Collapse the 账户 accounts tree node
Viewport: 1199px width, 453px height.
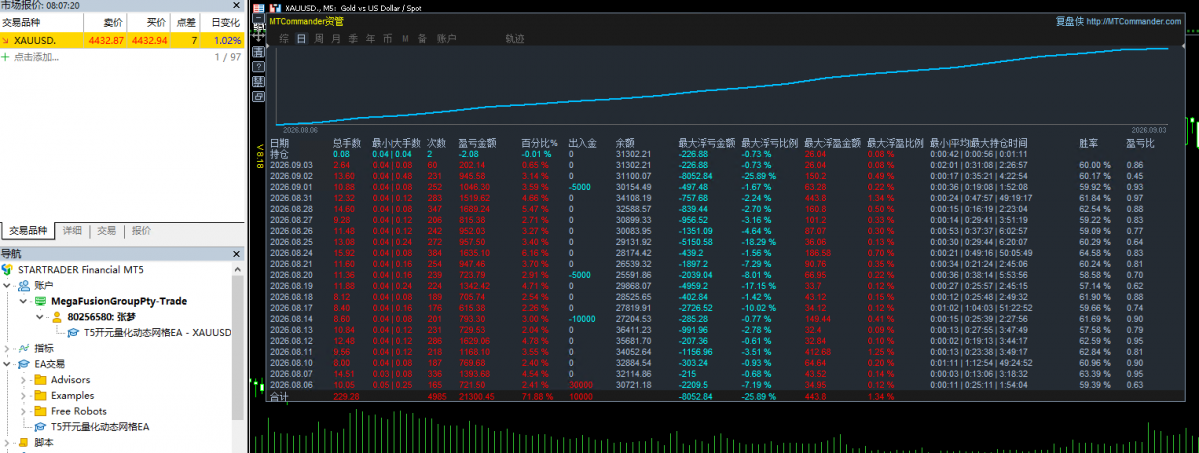pyautogui.click(x=7, y=285)
